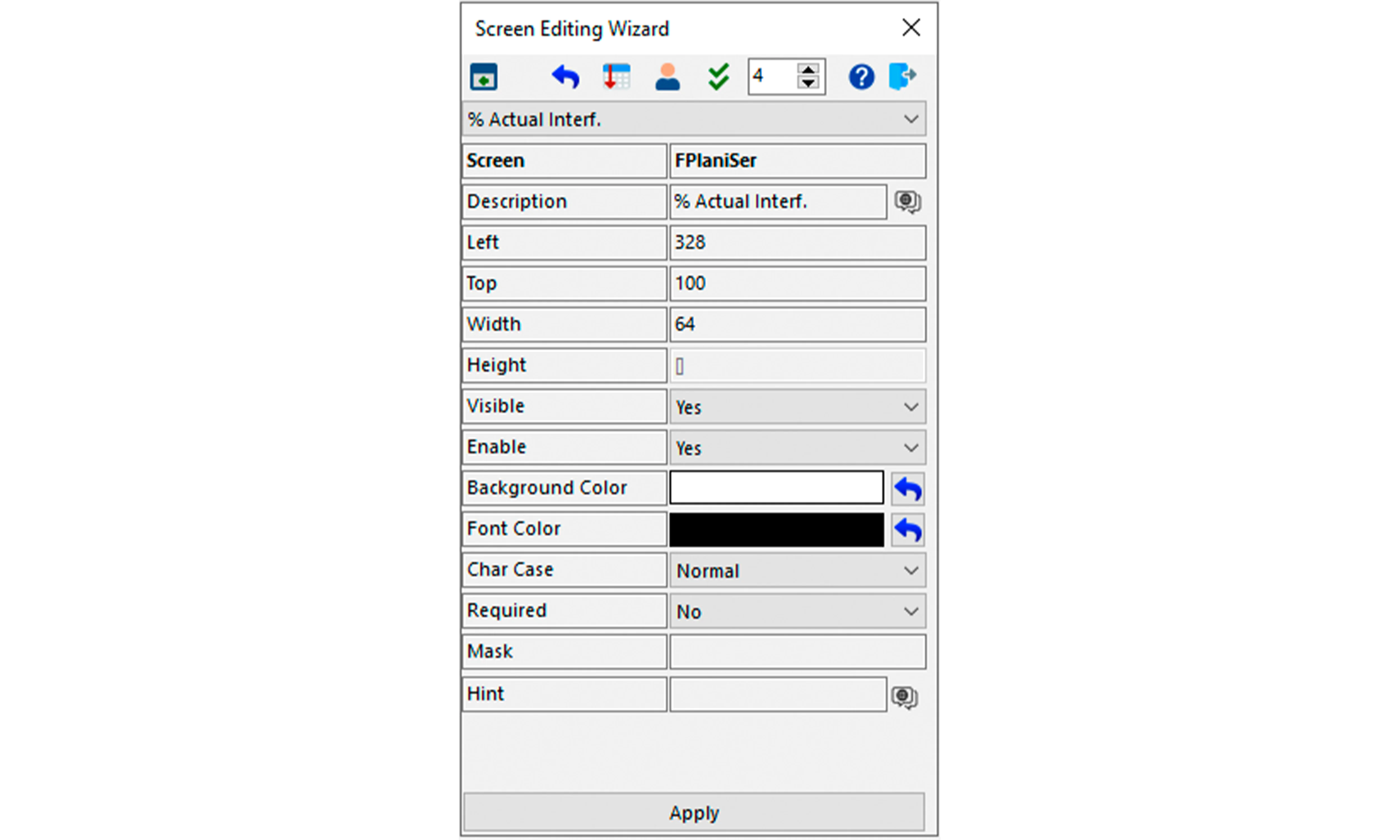Expand the % Actual Interf. field dropdown
Image resolution: width=1400 pixels, height=840 pixels.
click(911, 120)
